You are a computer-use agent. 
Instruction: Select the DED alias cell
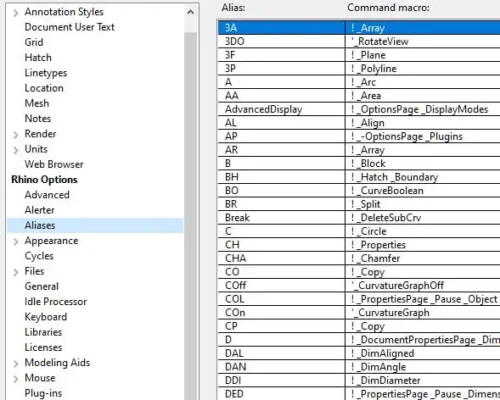point(282,394)
